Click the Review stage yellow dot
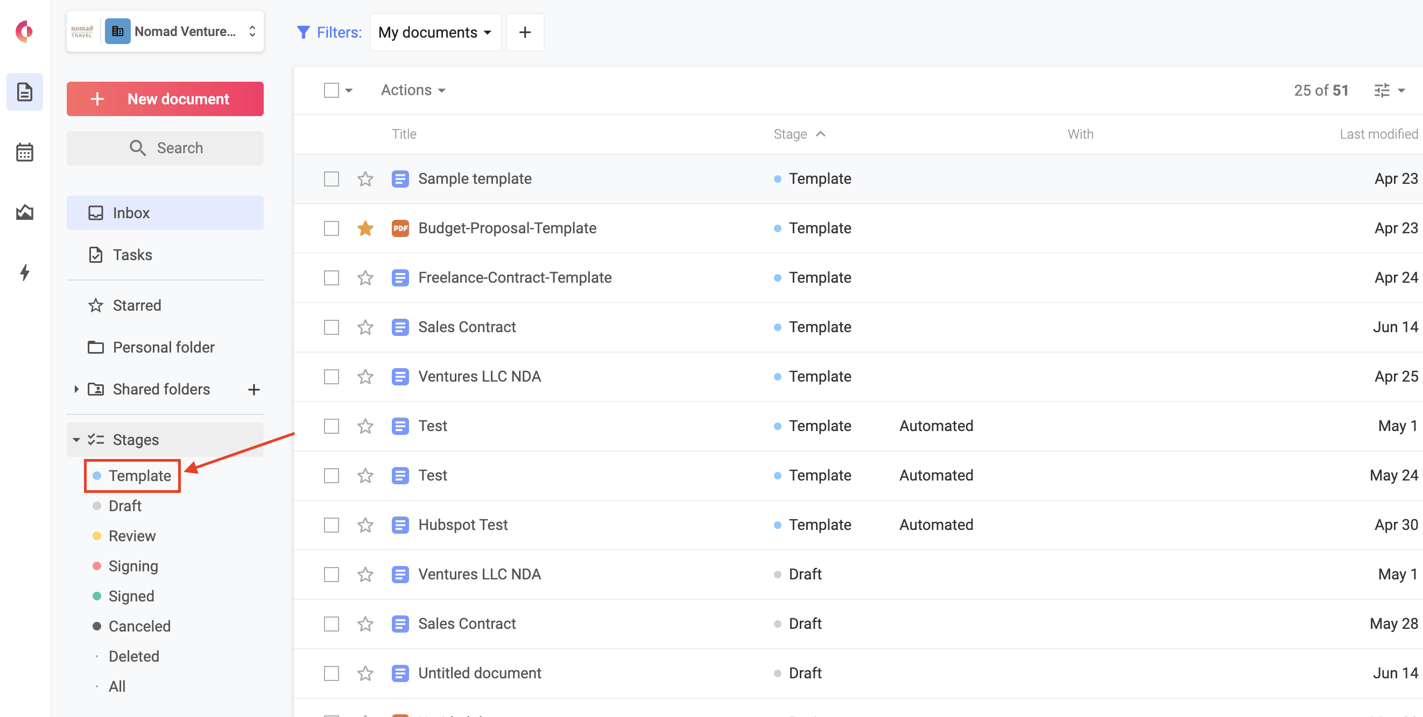Screen dimensions: 1423x717 tap(97, 536)
